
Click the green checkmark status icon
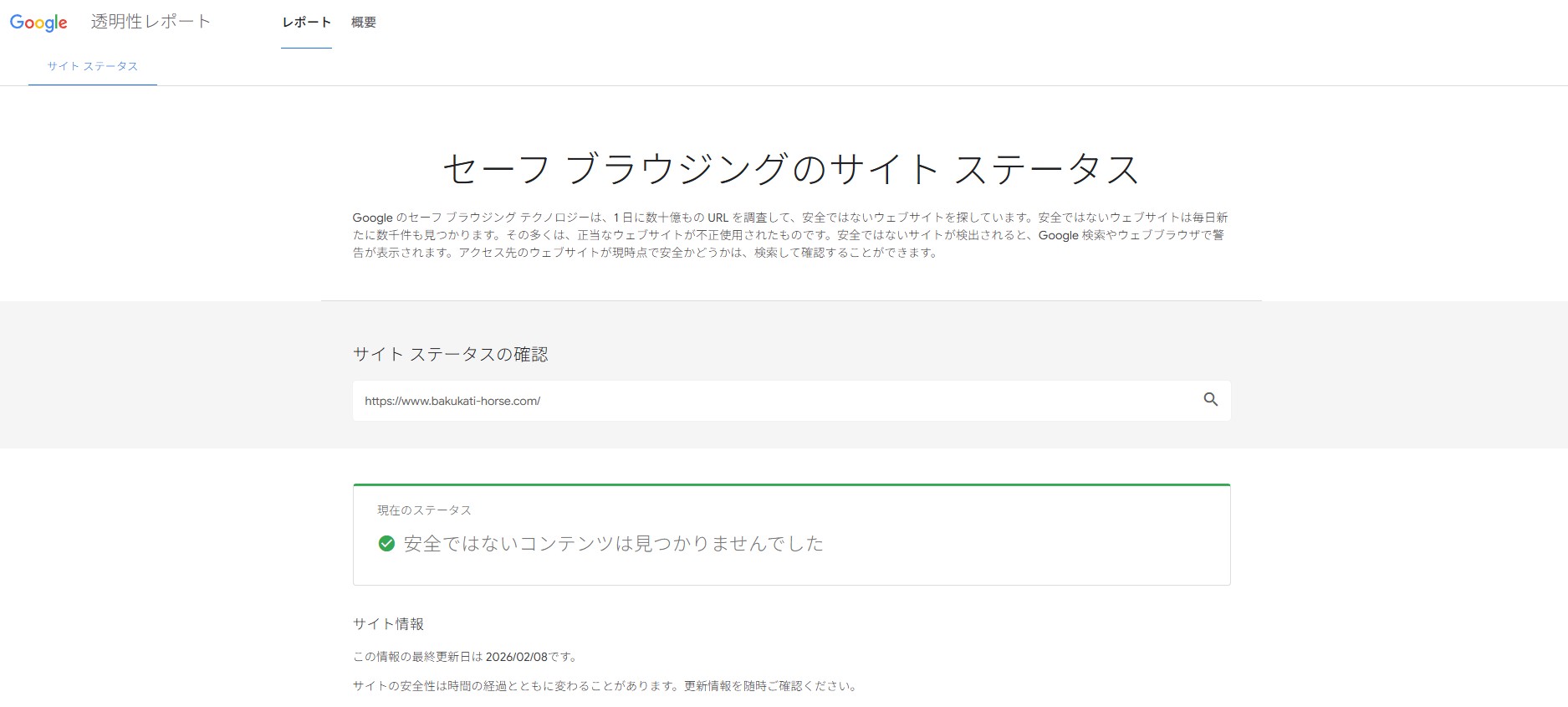pos(386,544)
